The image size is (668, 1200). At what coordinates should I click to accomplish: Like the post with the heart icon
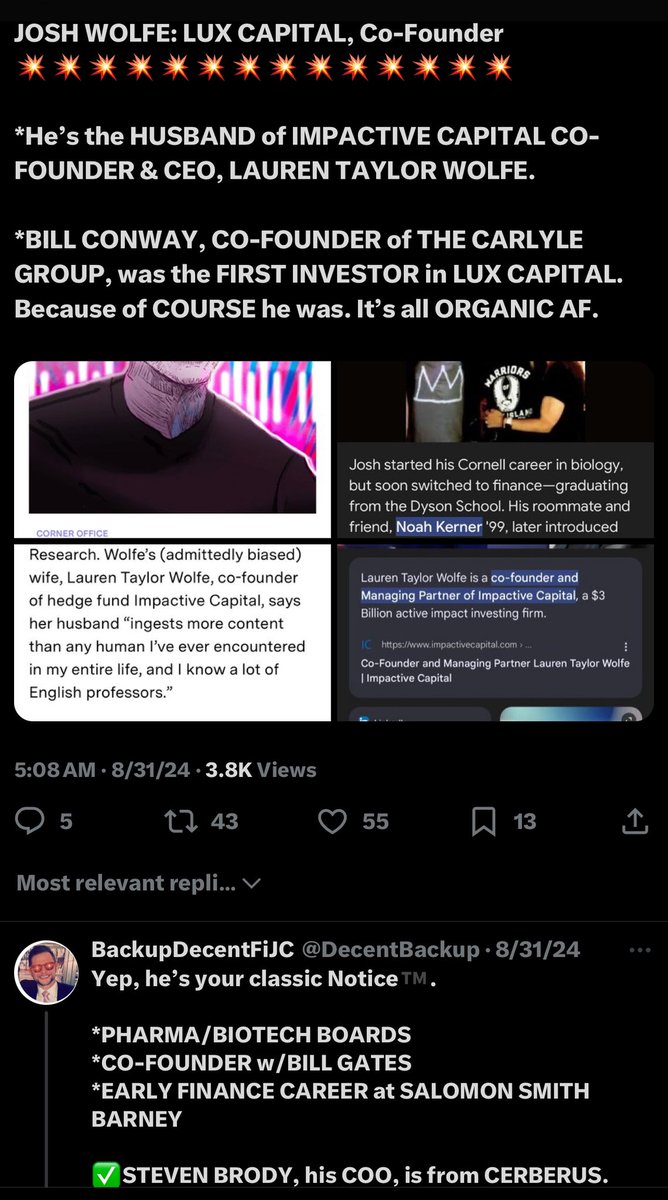pos(331,821)
